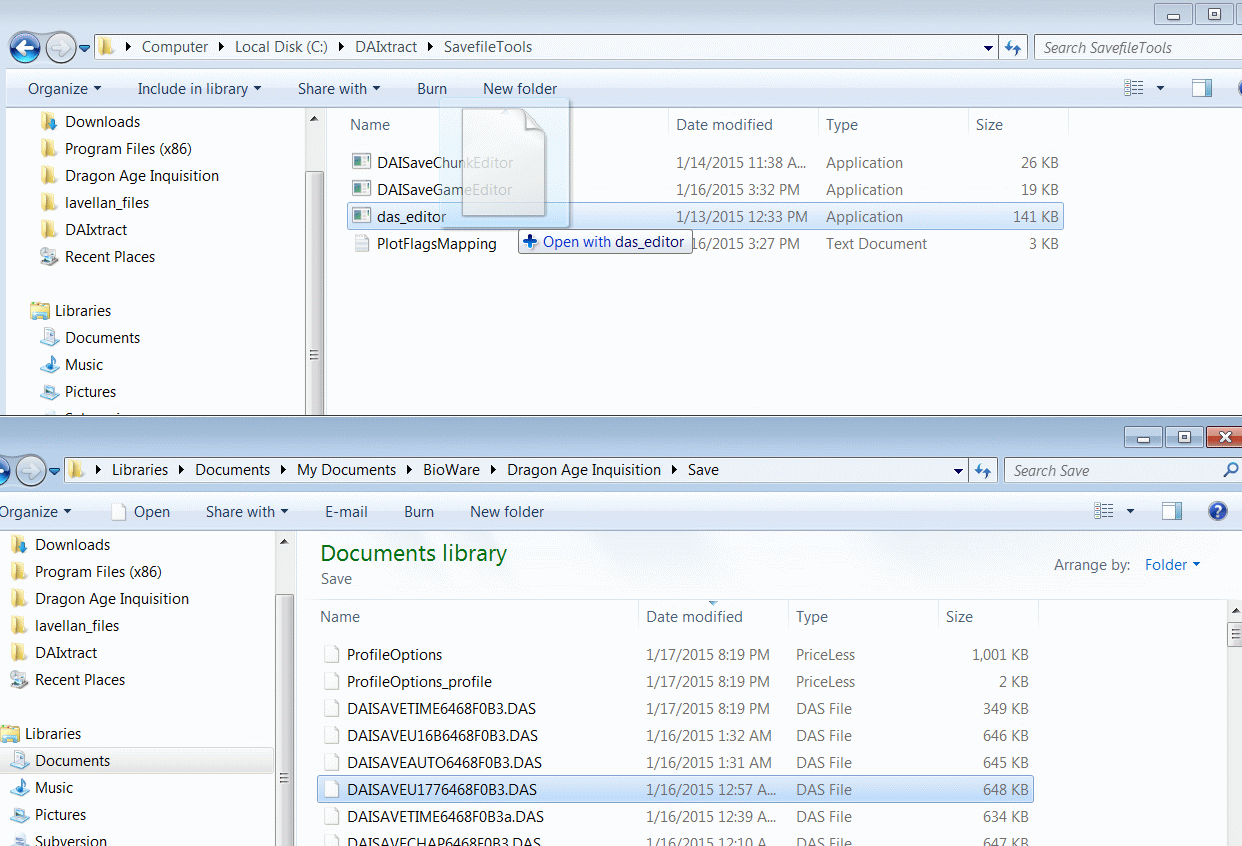This screenshot has width=1242, height=846.
Task: Navigate to DAIxtract in top address bar
Action: [386, 47]
